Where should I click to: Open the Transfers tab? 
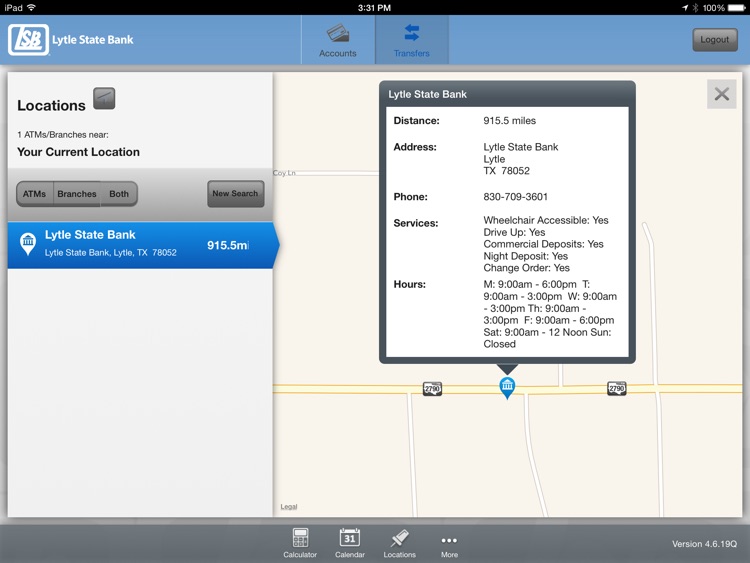[412, 40]
